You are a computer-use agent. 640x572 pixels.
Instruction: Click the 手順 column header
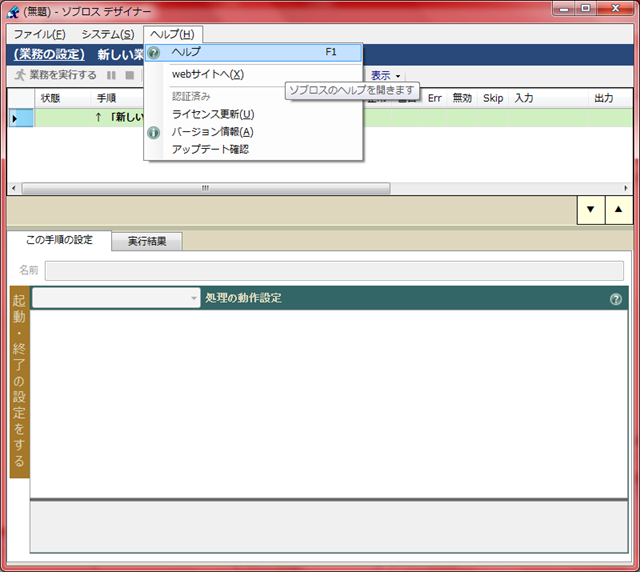(x=117, y=98)
